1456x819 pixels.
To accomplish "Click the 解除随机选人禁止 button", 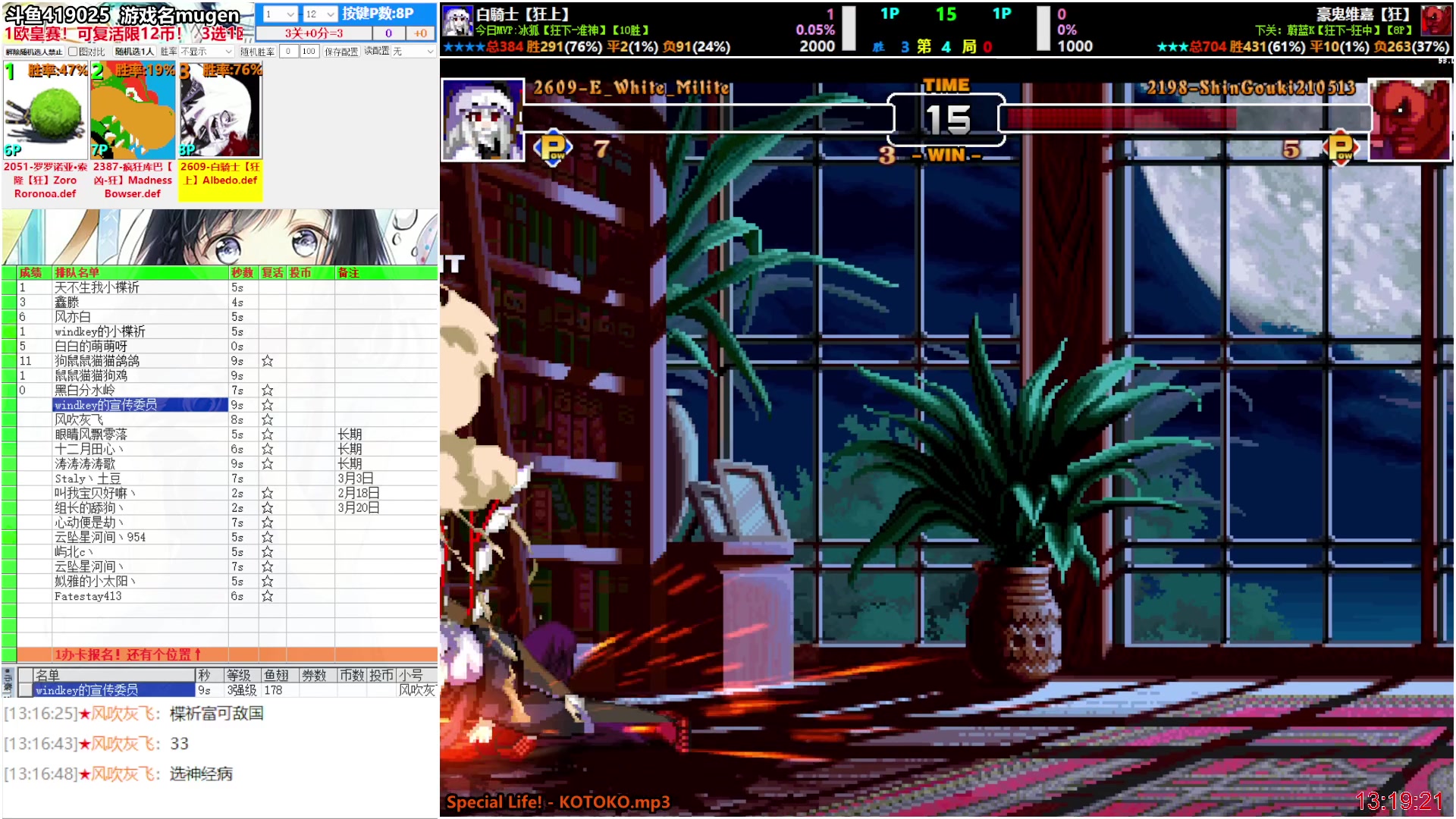I will point(34,52).
